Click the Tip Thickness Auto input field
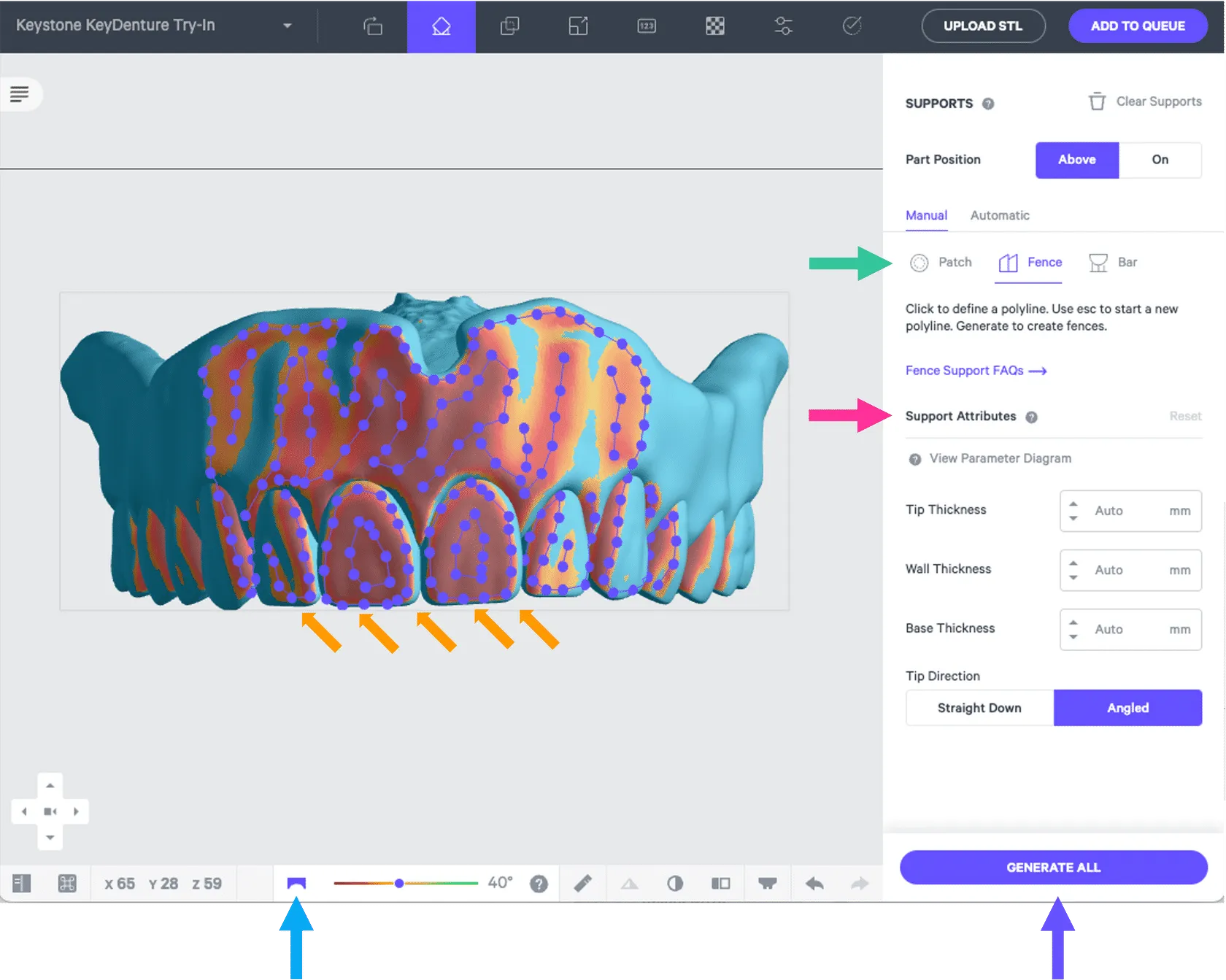Image resolution: width=1226 pixels, height=980 pixels. 1130,511
